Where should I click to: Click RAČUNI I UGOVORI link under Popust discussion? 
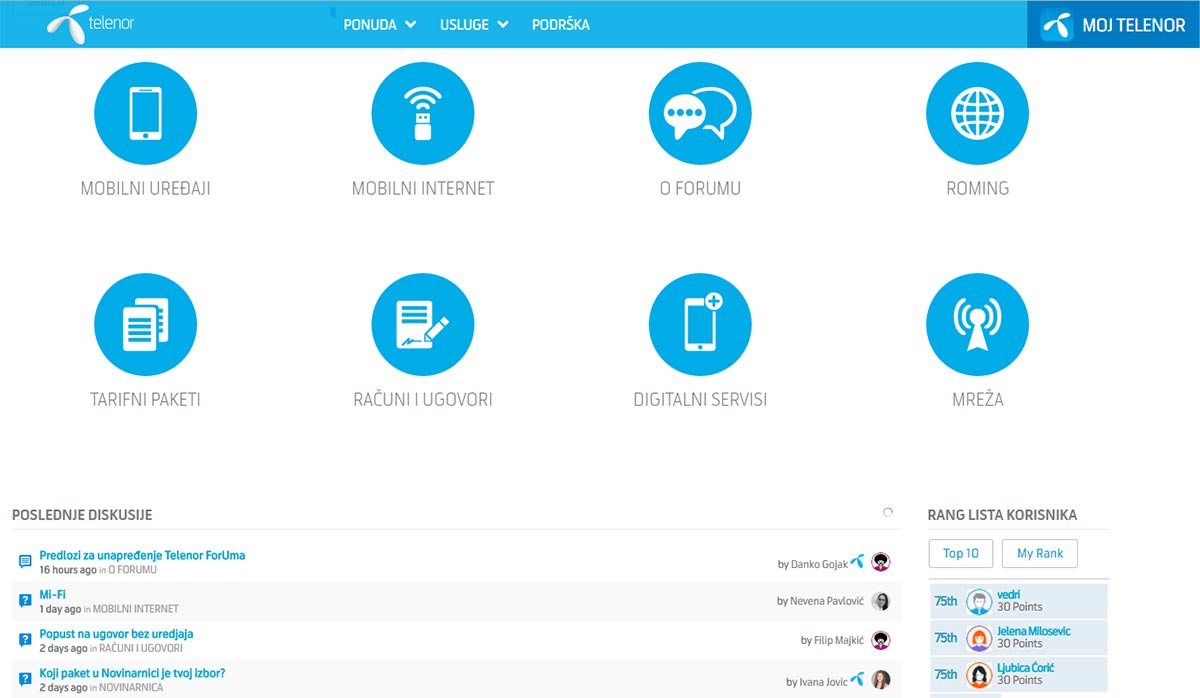click(x=141, y=649)
